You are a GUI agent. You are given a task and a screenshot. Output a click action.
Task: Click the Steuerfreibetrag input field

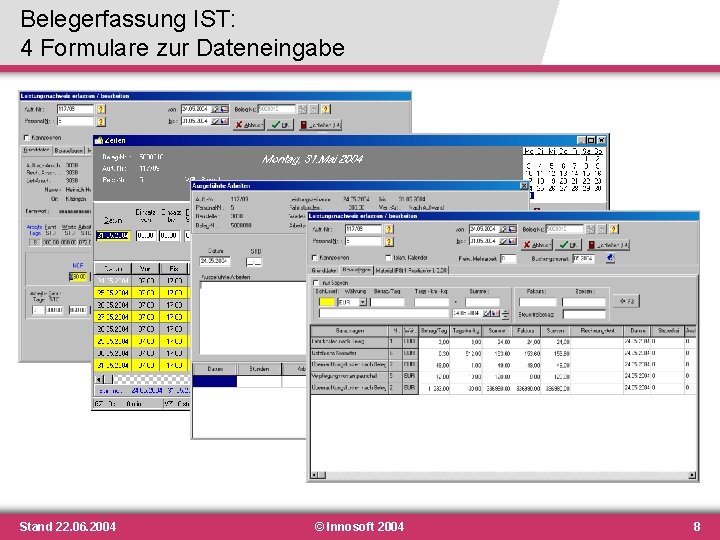[x=584, y=314]
